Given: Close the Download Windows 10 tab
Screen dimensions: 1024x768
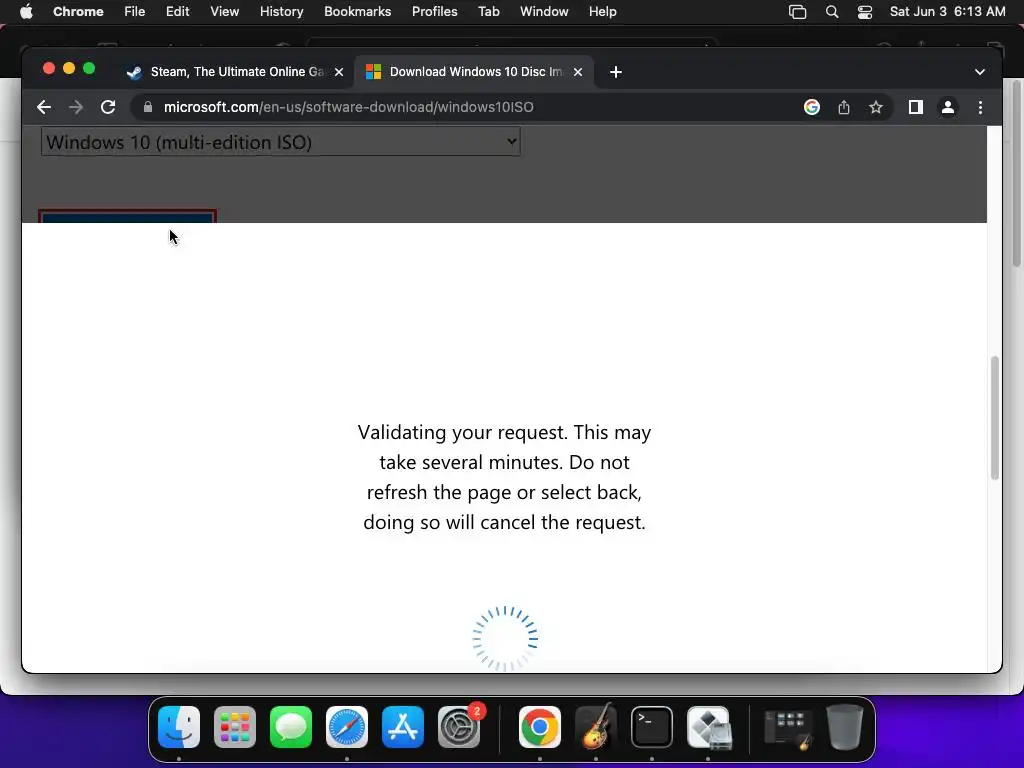Looking at the screenshot, I should [578, 72].
